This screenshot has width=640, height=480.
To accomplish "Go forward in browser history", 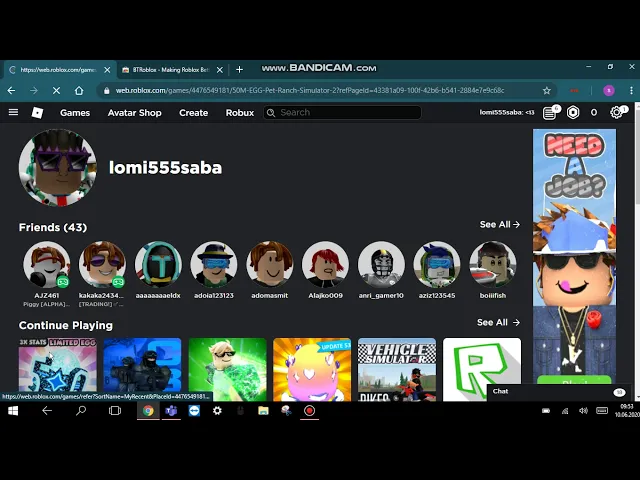I will [x=34, y=90].
